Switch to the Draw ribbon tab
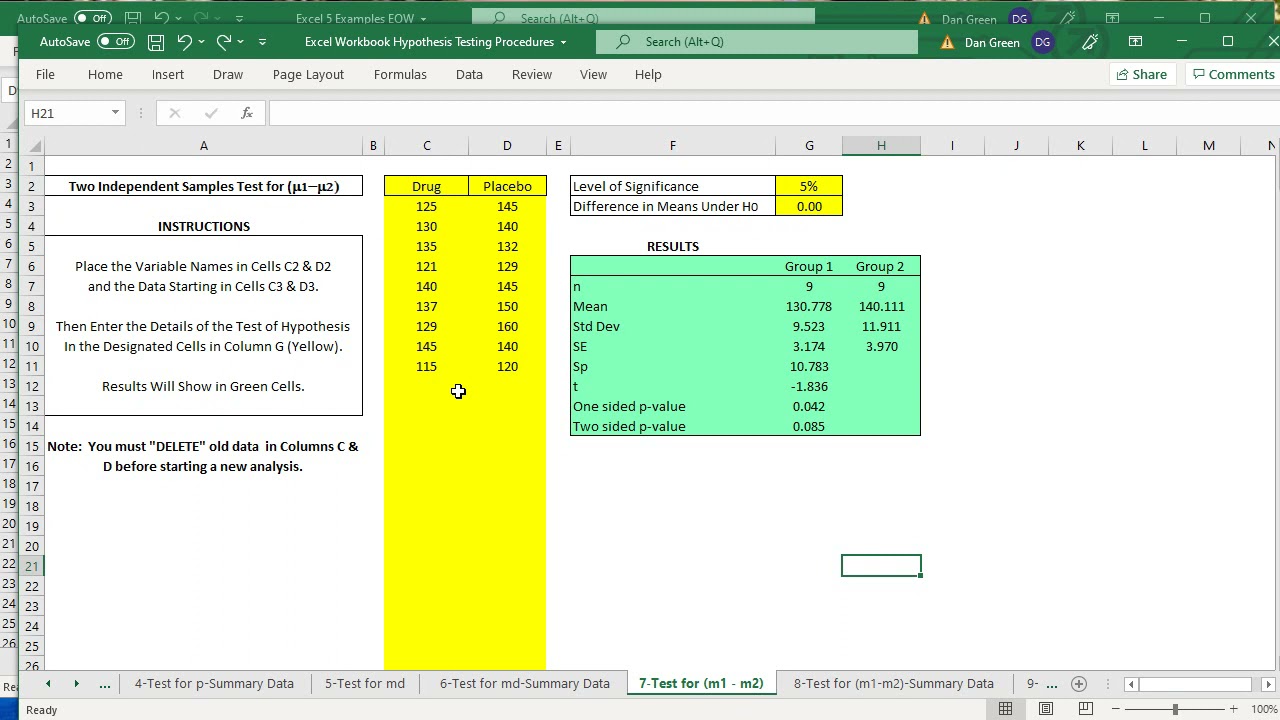 228,74
